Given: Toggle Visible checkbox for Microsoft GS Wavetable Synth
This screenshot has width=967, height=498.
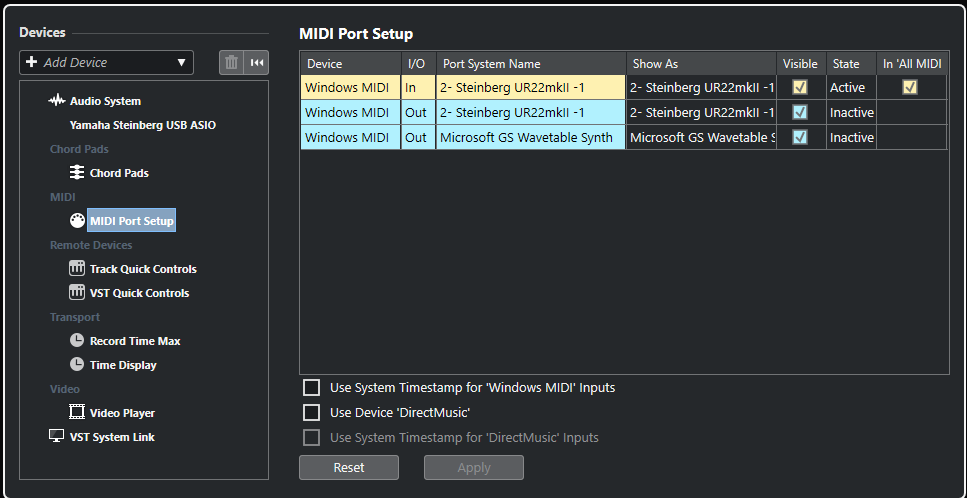Looking at the screenshot, I should [800, 137].
